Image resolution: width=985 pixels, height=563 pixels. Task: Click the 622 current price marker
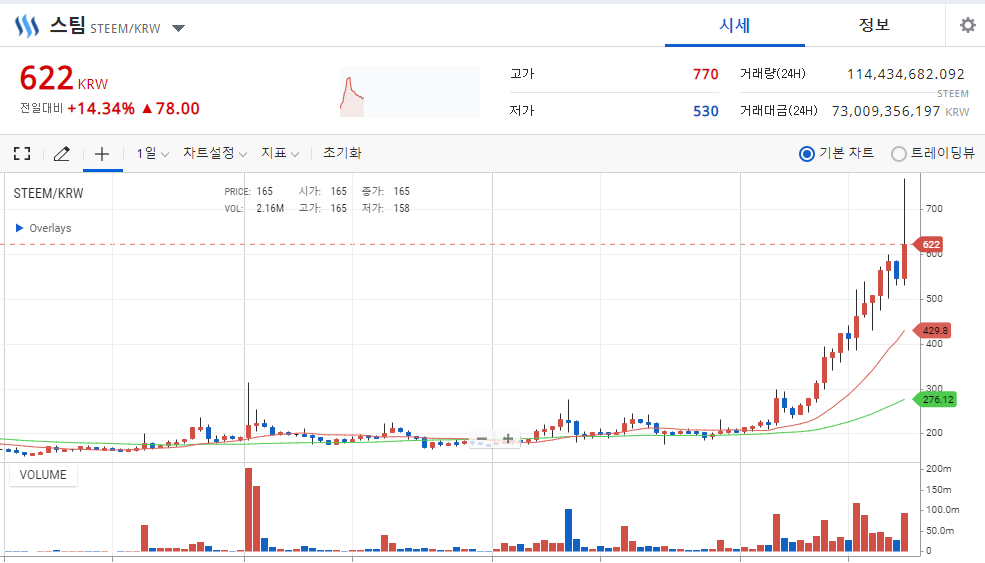point(927,244)
